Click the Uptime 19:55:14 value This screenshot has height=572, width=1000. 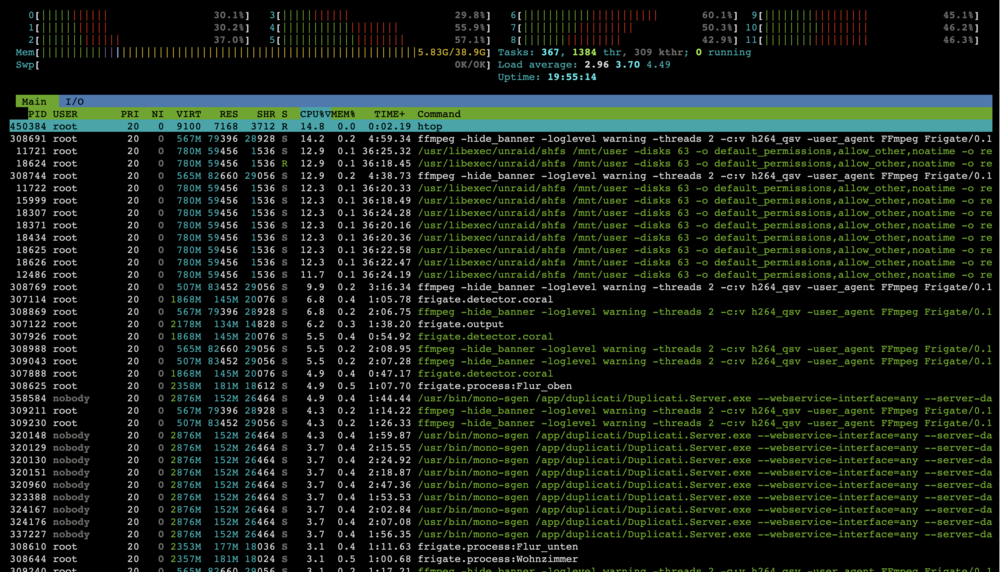[571, 77]
